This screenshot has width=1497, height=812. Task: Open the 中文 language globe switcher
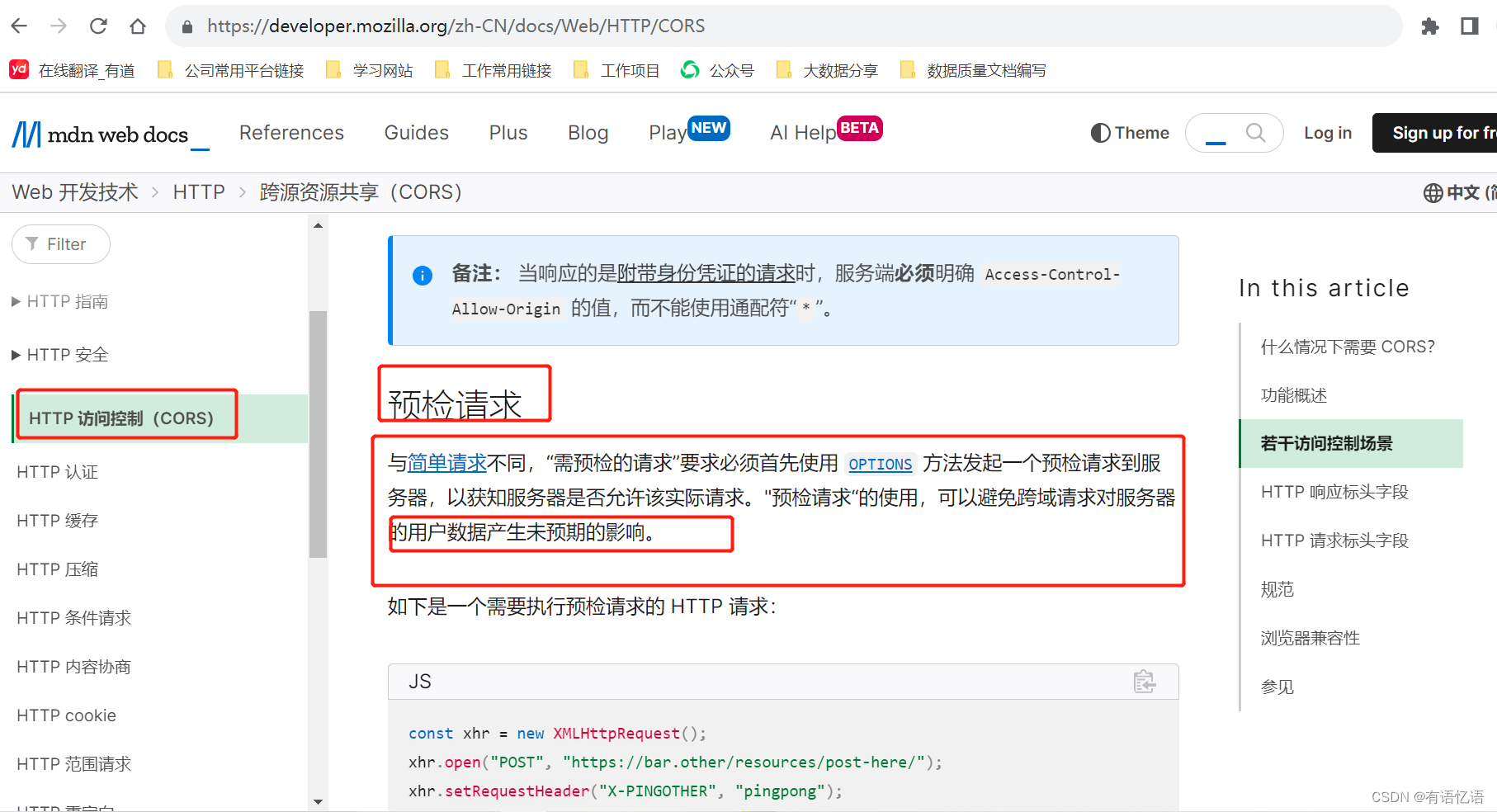(x=1459, y=192)
